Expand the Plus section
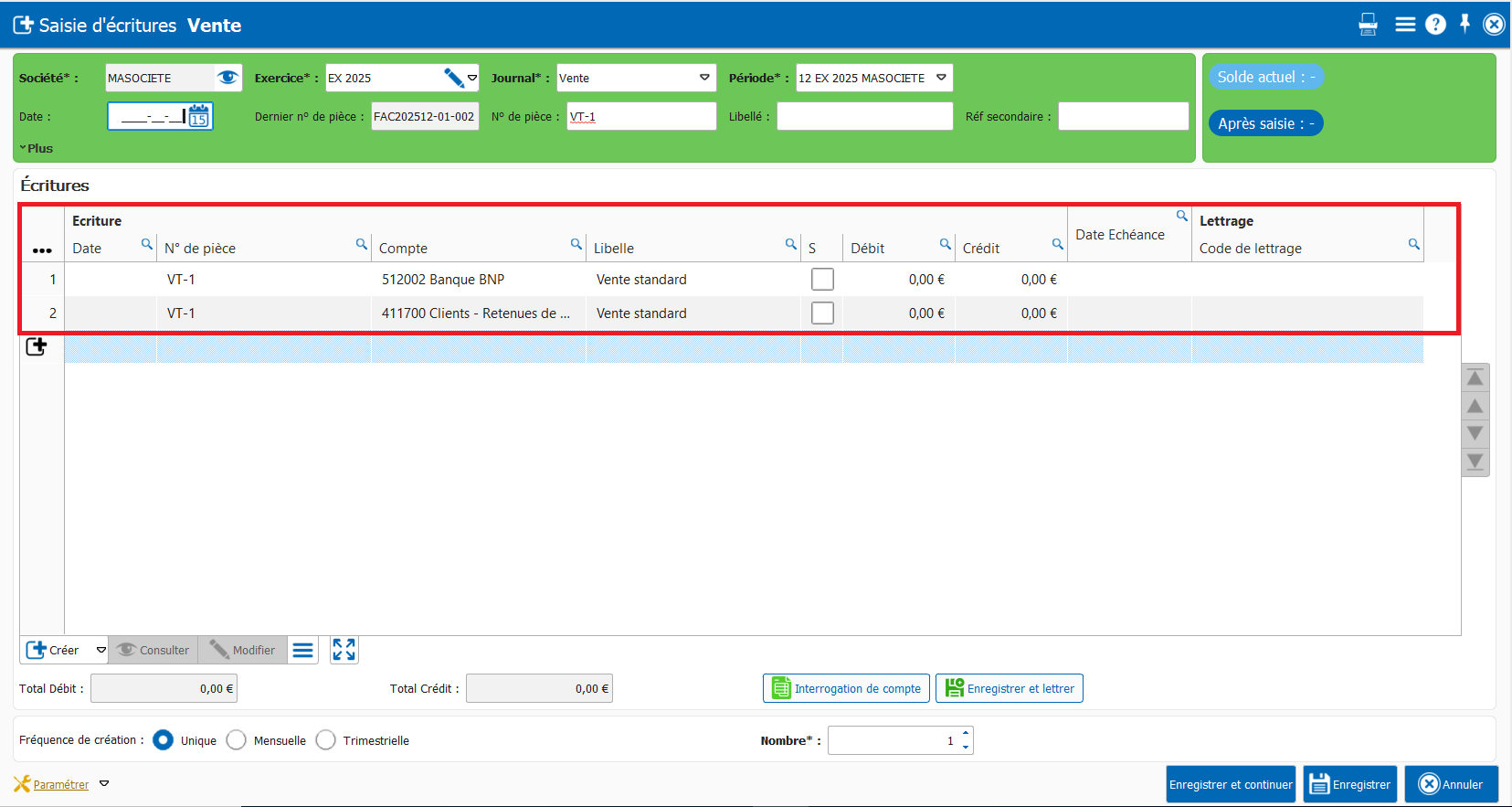The width and height of the screenshot is (1512, 807). 37,148
